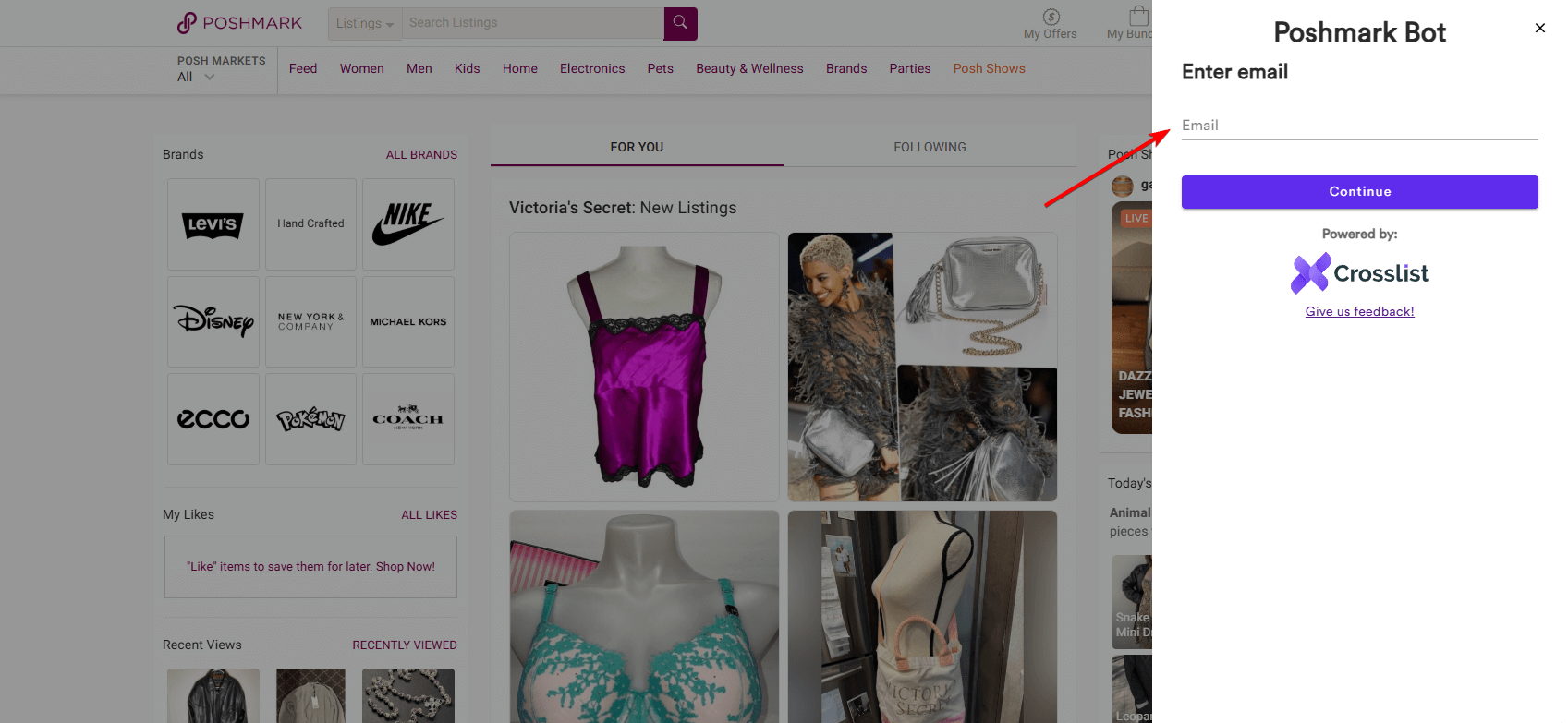Select the Coach brand logo tile
This screenshot has width=1568, height=723.
click(x=408, y=419)
